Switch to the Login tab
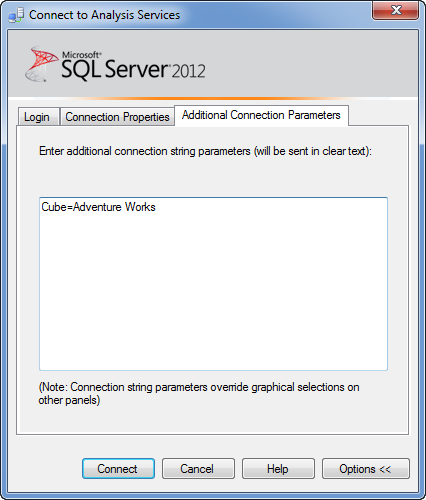The image size is (426, 500). [x=39, y=117]
